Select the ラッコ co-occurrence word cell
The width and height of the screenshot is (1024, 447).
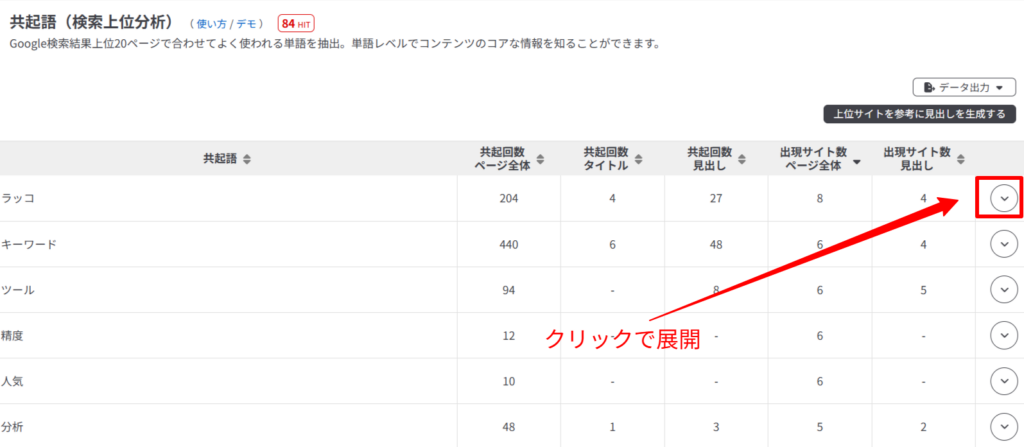[x=18, y=199]
